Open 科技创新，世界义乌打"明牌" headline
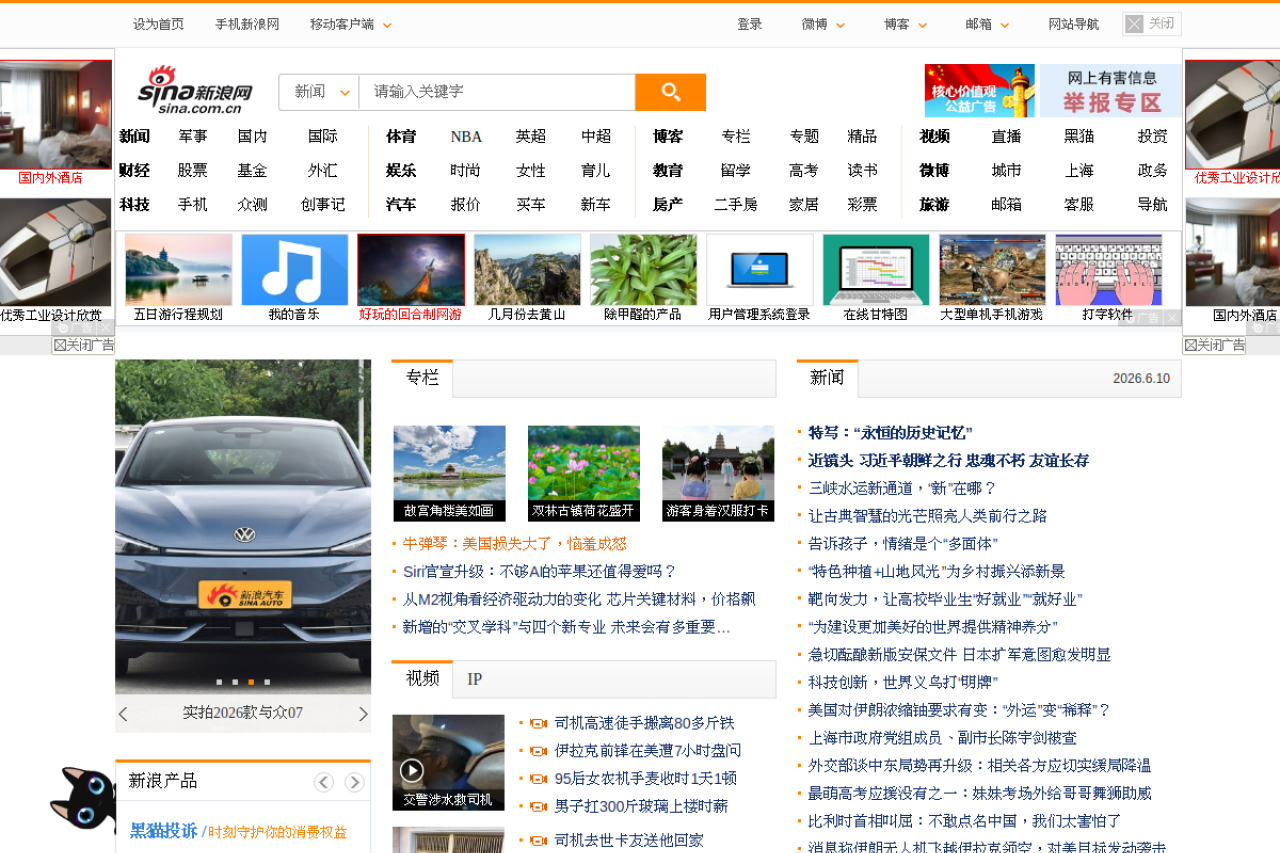 903,682
